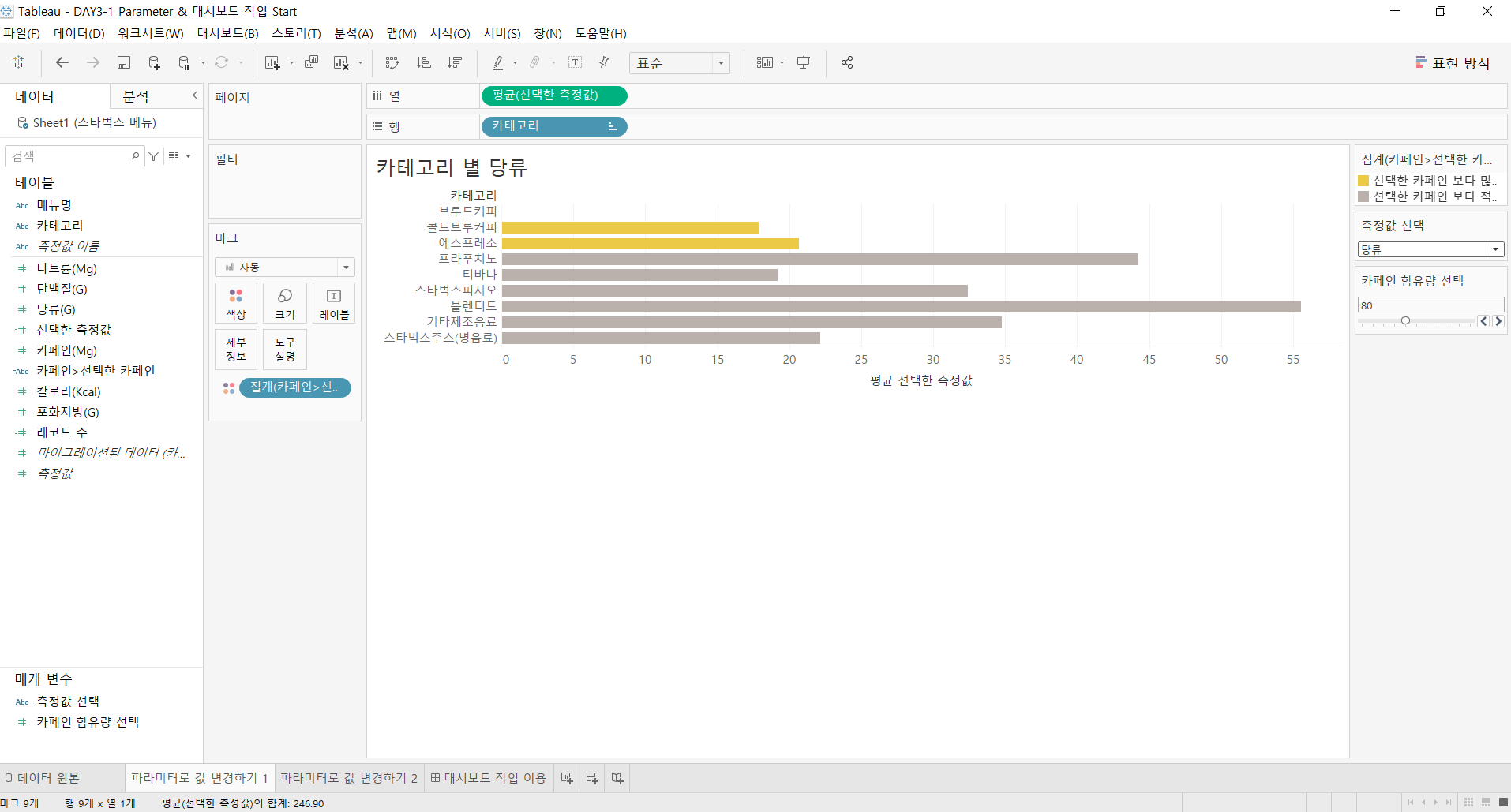The height and width of the screenshot is (812, 1511).
Task: Switch to sheet 파라미터로 값 변경하기 2
Action: tap(349, 778)
